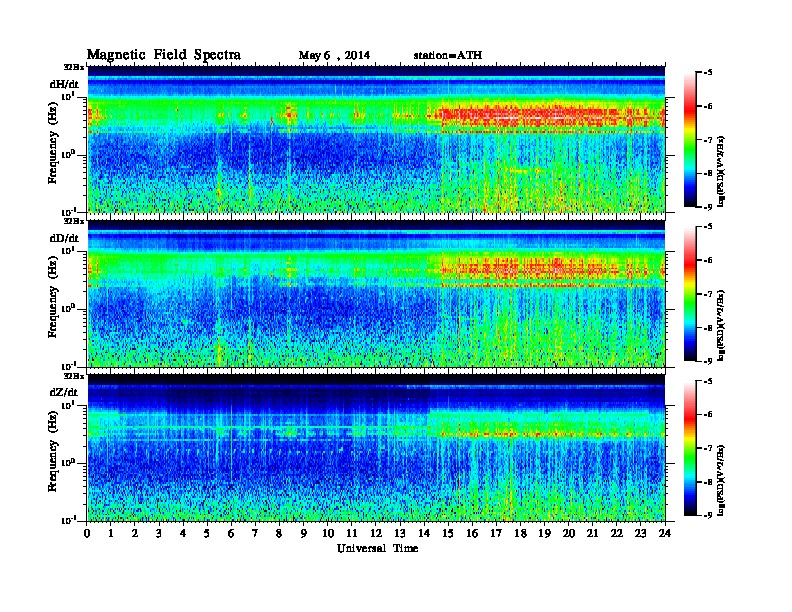Click the middle panel's color scale bar
Image resolution: width=792 pixels, height=612 pixels.
[690, 294]
